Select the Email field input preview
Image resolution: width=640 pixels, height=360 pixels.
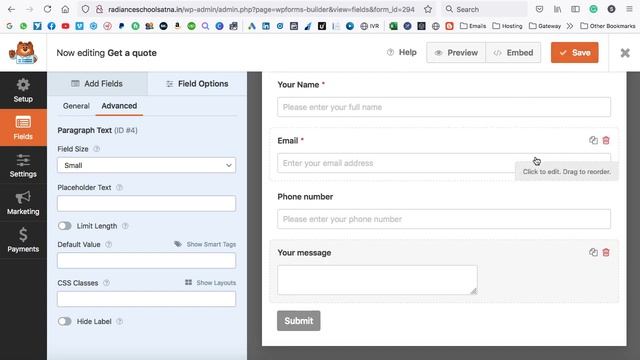pos(444,163)
